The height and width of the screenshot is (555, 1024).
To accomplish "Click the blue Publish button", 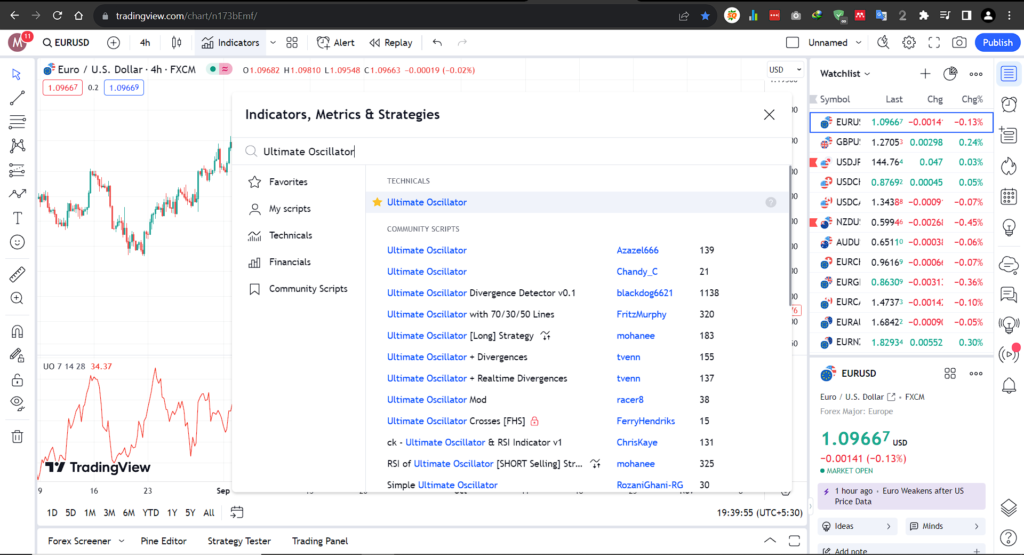I will [997, 43].
